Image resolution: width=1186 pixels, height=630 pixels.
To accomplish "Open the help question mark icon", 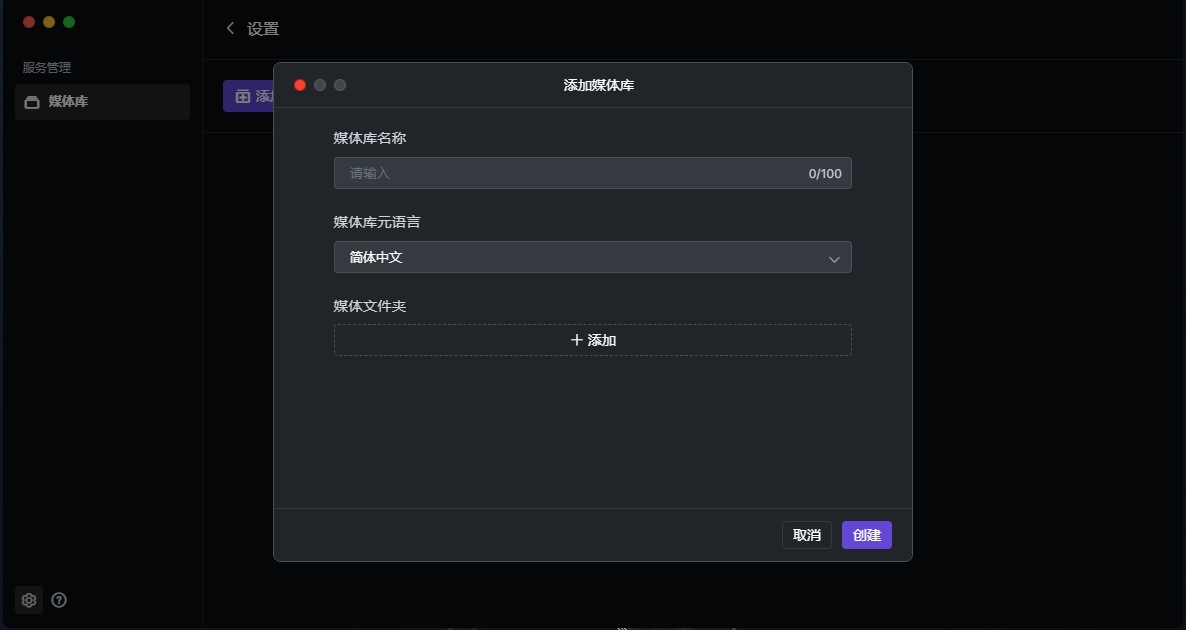I will [x=59, y=600].
